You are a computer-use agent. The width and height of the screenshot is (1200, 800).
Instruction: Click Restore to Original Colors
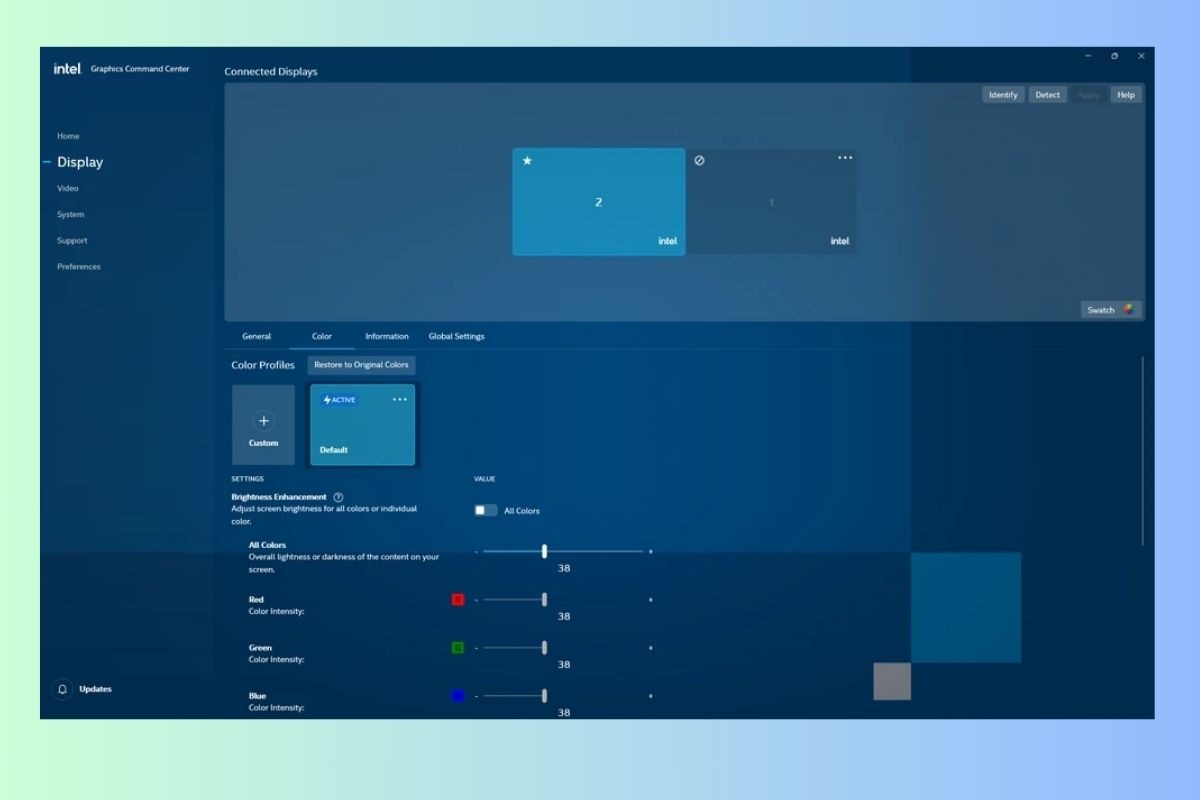361,365
